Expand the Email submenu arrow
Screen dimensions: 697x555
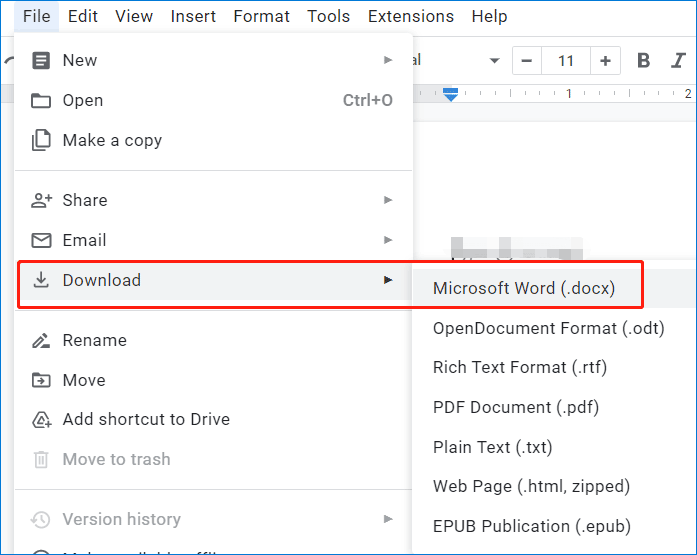click(388, 240)
